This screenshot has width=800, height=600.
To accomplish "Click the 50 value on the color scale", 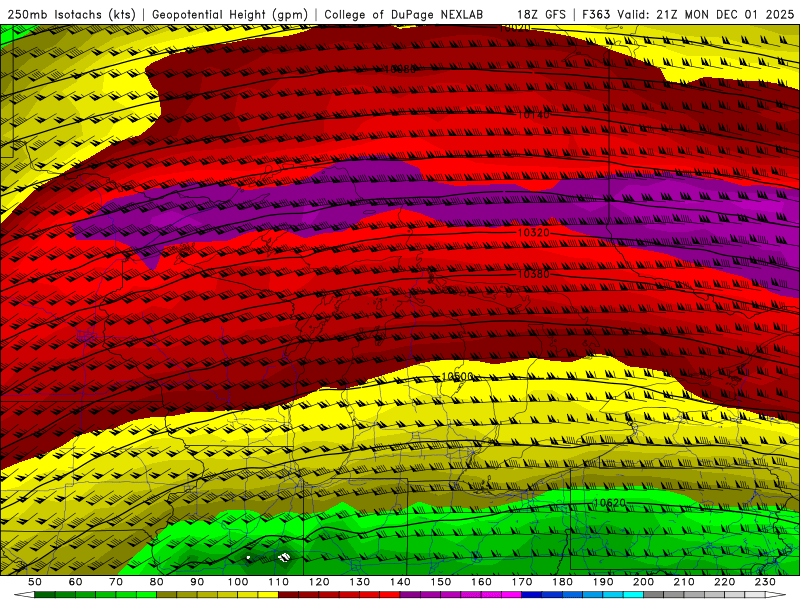I will coord(35,582).
